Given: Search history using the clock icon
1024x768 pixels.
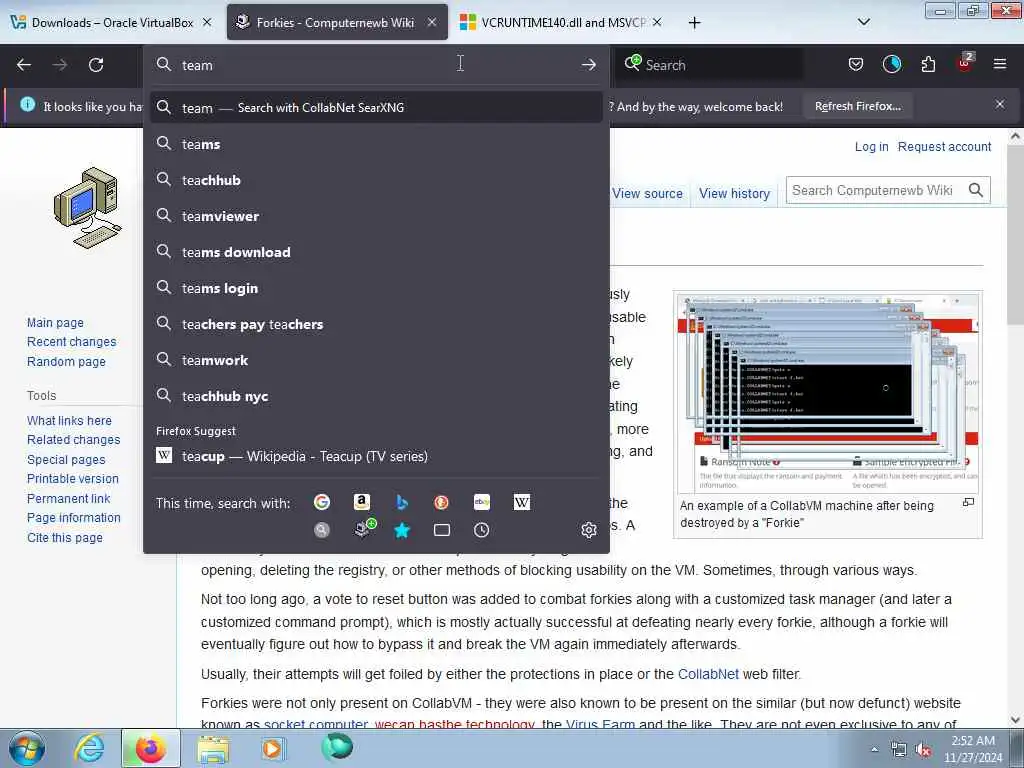Looking at the screenshot, I should click(481, 530).
